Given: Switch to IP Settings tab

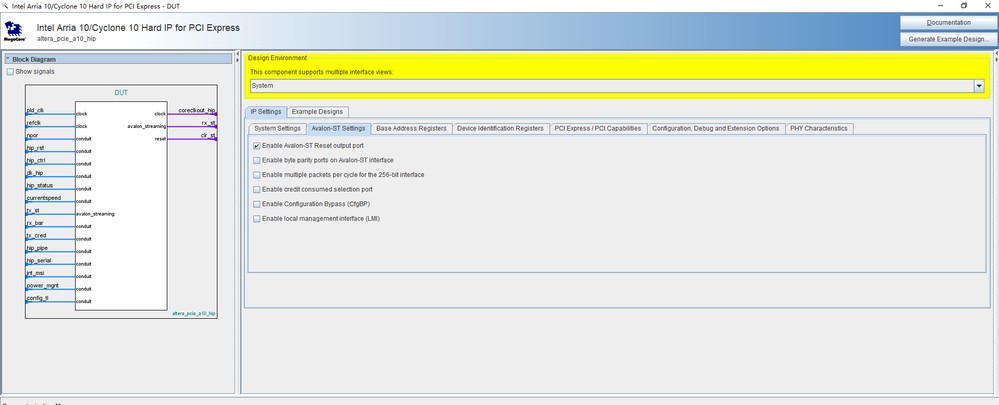Looking at the screenshot, I should (x=266, y=111).
